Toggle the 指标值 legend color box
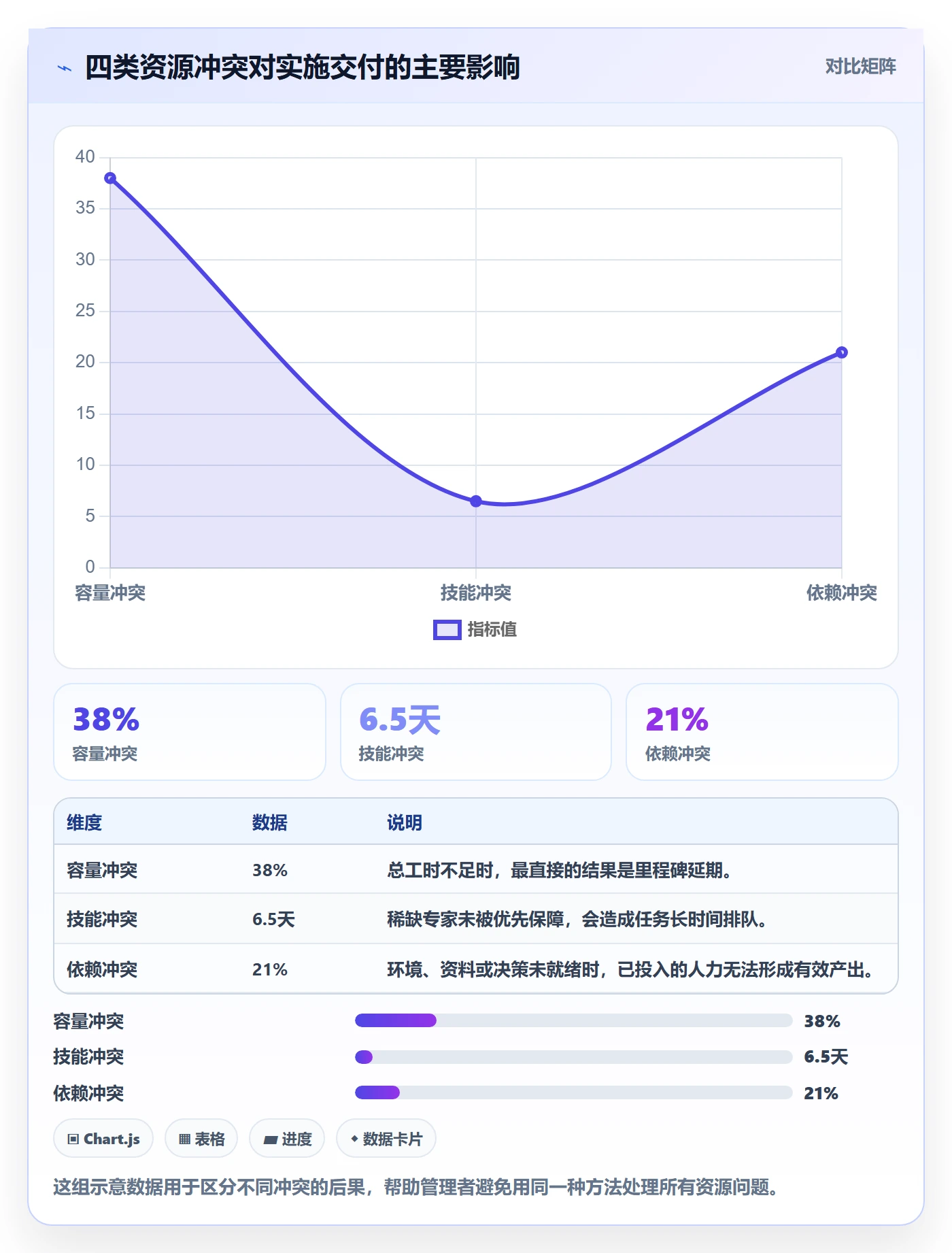Image resolution: width=952 pixels, height=1253 pixels. point(447,630)
